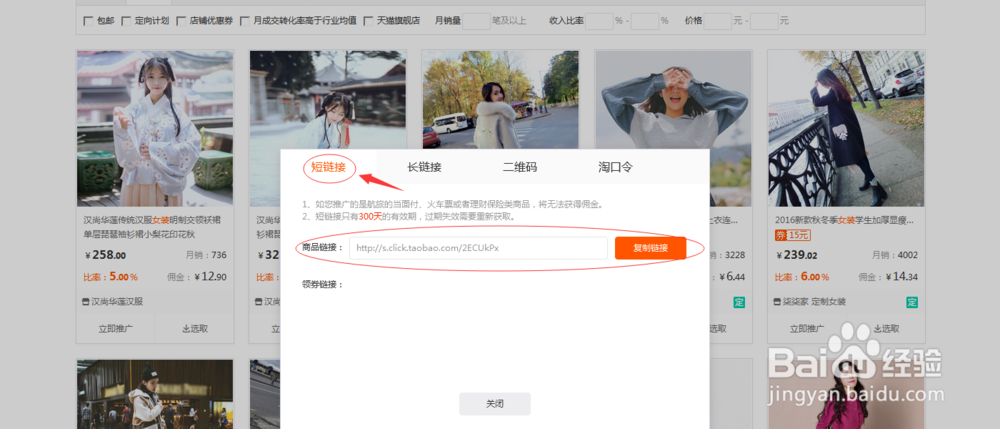Close the dialog with 关闭
The image size is (1000, 429).
pos(495,404)
